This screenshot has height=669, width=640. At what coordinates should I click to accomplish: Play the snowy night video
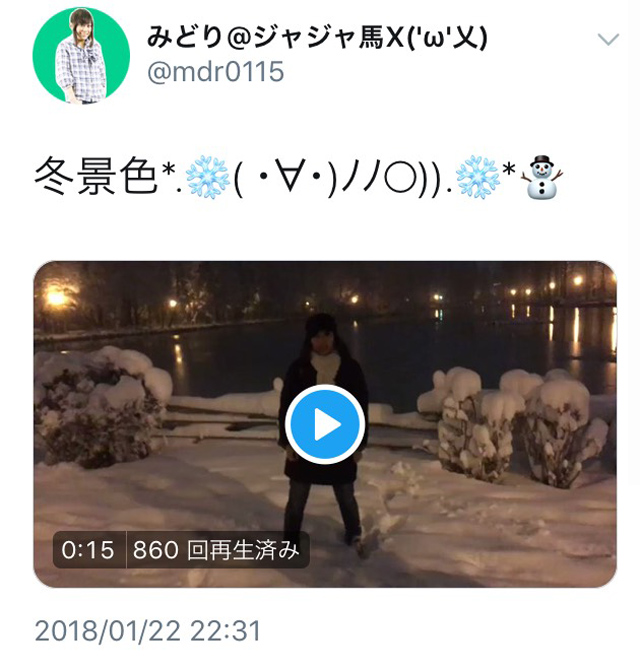click(x=325, y=424)
